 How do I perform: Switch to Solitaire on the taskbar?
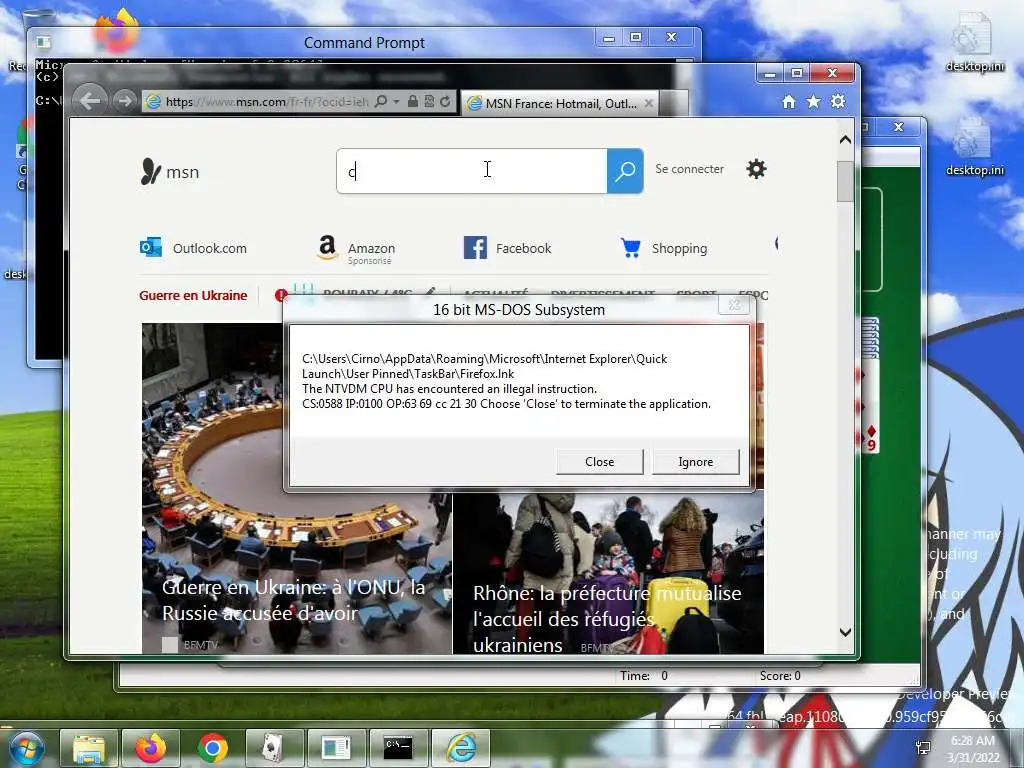point(274,748)
